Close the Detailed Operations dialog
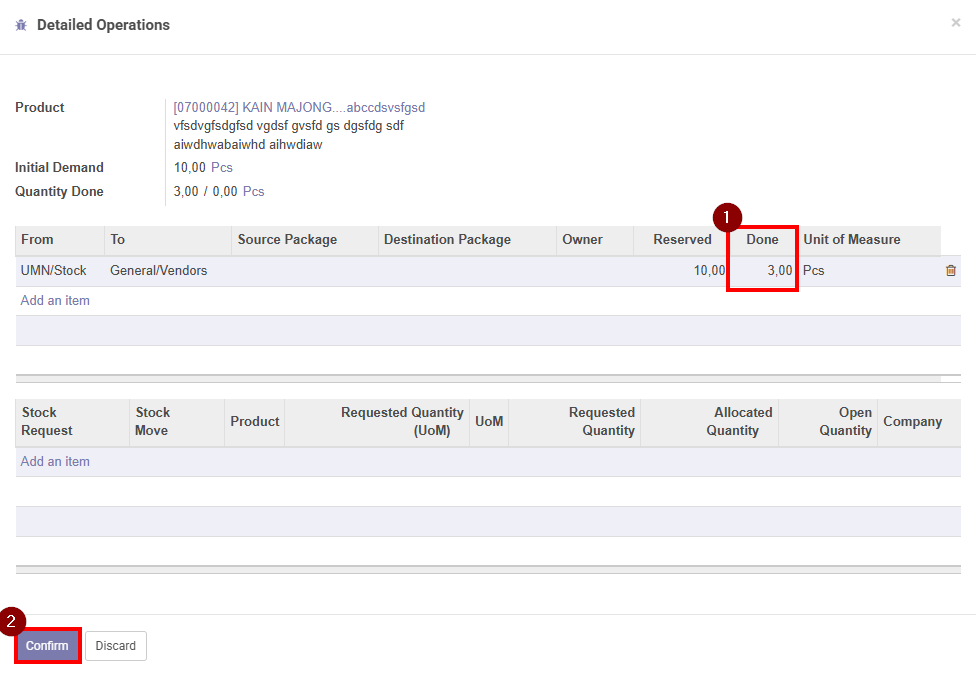976x676 pixels. point(955,23)
